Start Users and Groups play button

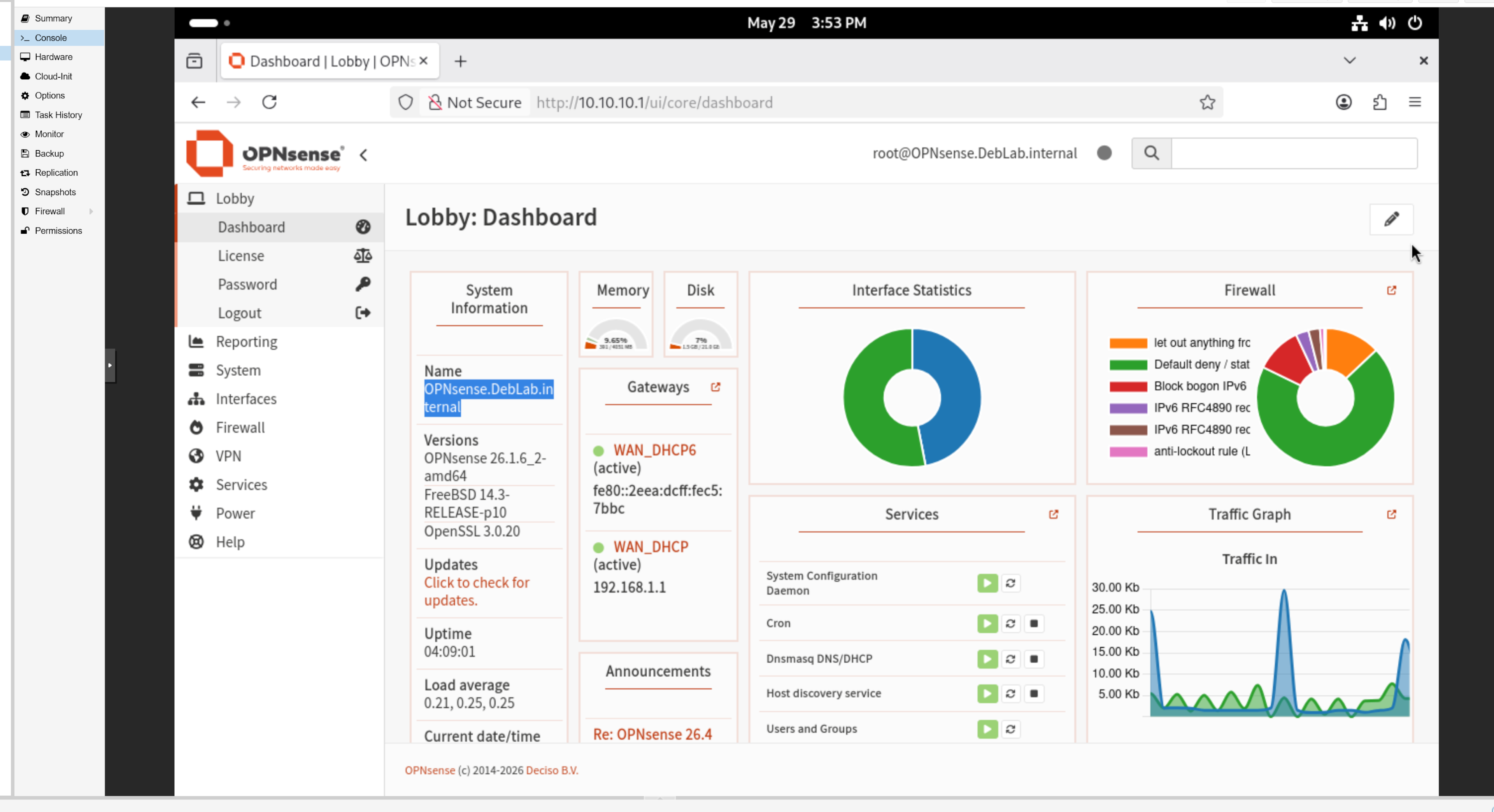click(x=987, y=729)
